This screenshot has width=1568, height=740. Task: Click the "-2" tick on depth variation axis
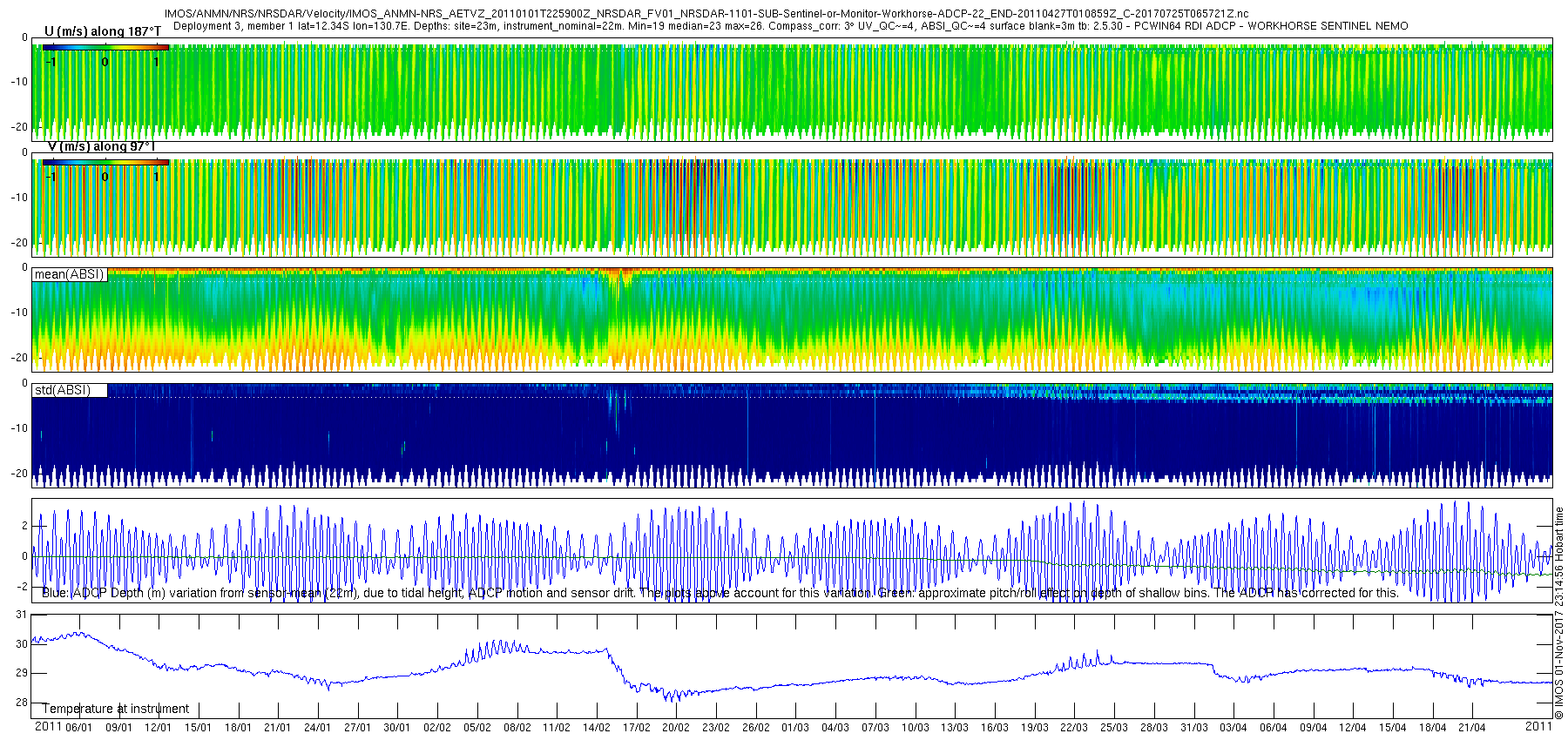pyautogui.click(x=23, y=587)
